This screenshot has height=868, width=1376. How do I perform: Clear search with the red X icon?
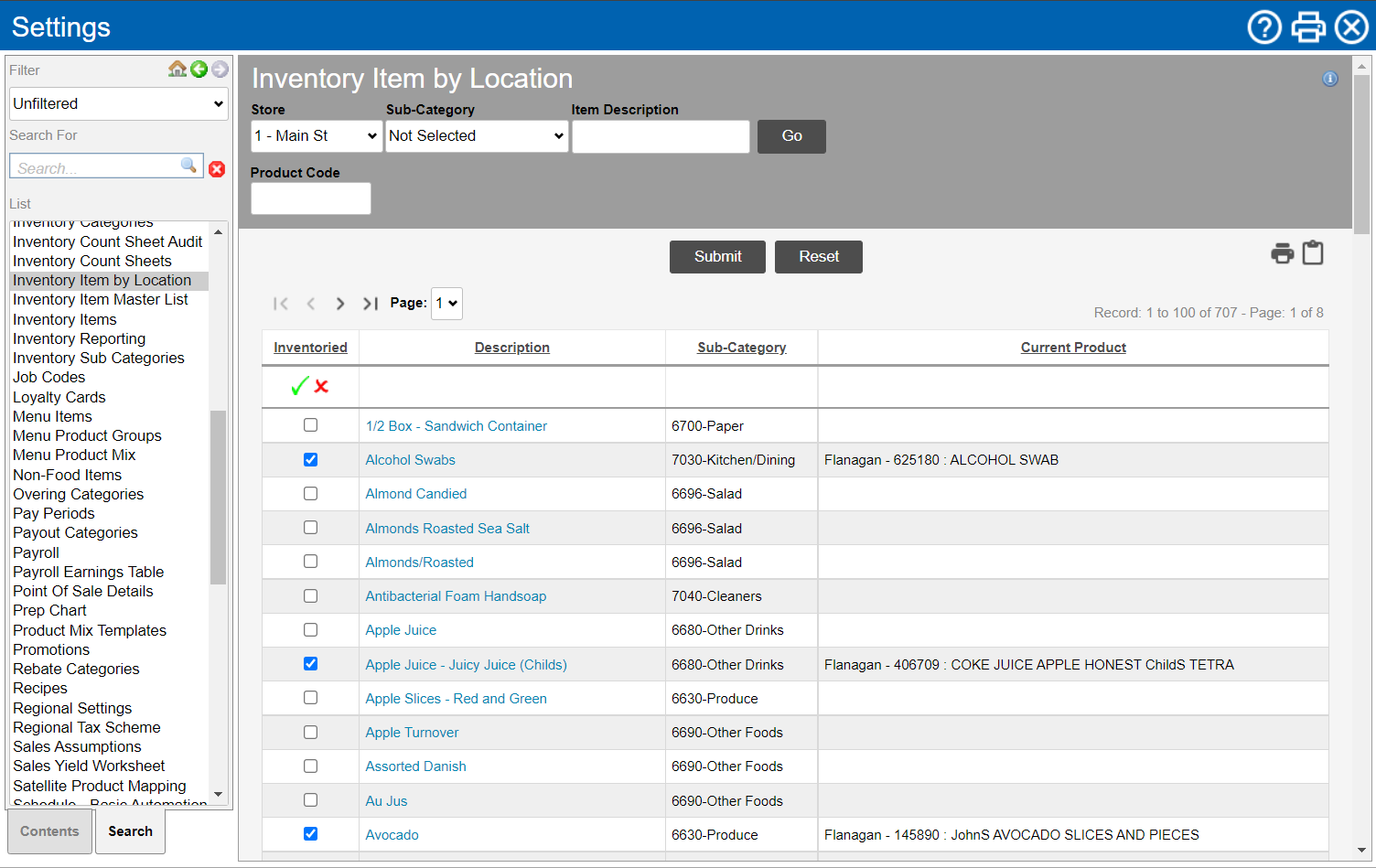tap(217, 169)
